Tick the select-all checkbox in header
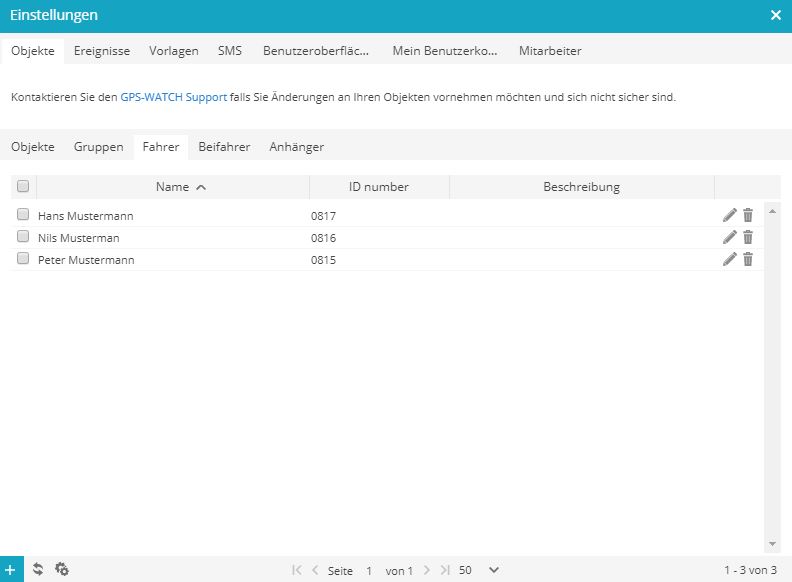792x582 pixels. (23, 186)
